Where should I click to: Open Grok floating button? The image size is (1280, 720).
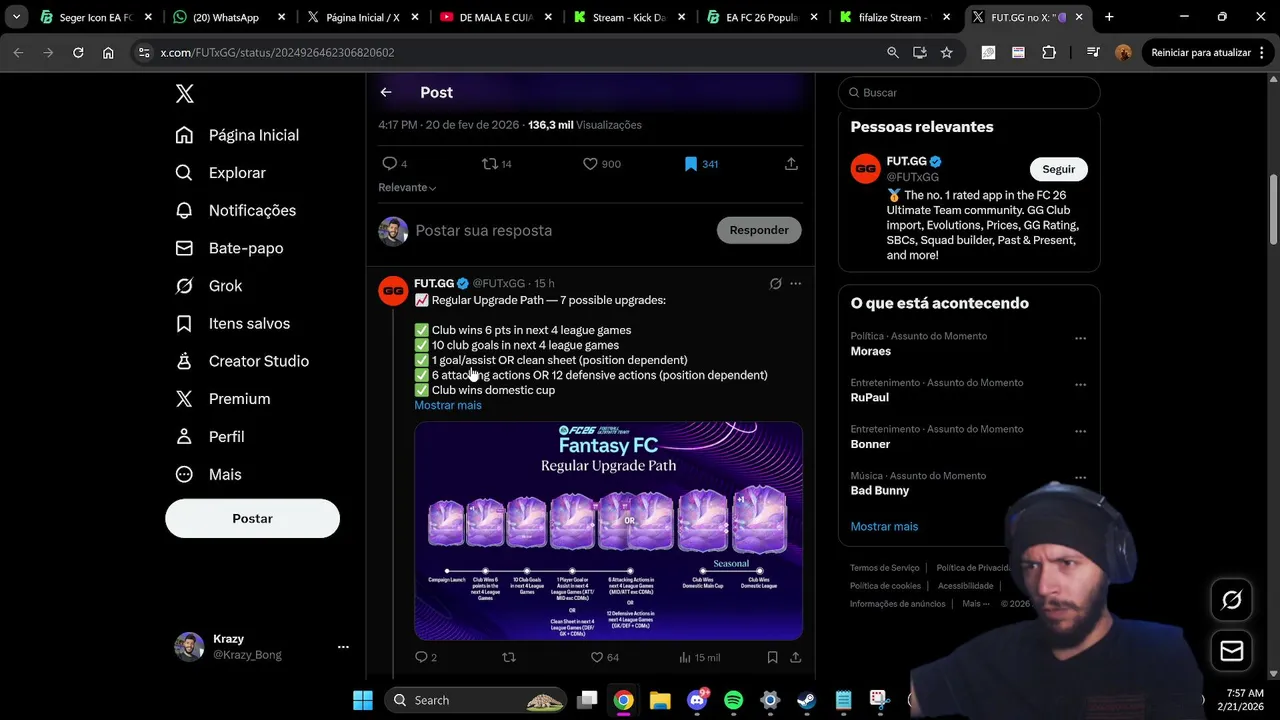coord(1232,600)
